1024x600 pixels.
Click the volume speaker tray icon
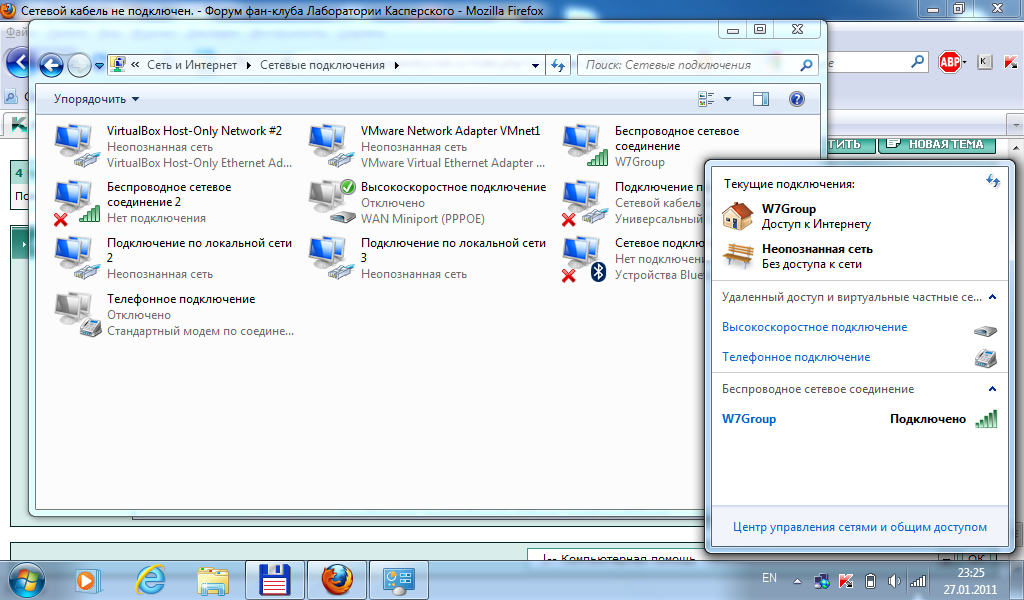(x=894, y=580)
